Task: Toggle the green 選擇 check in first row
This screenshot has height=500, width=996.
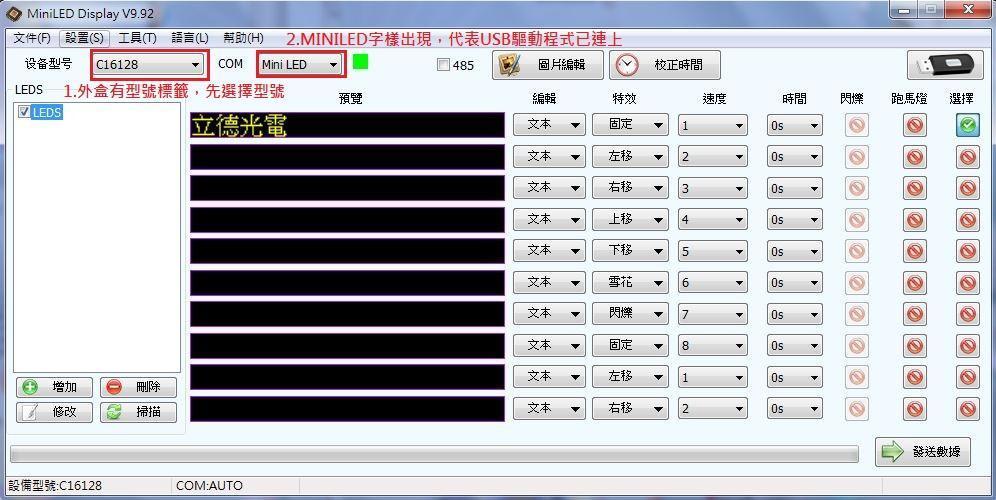Action: click(x=967, y=125)
